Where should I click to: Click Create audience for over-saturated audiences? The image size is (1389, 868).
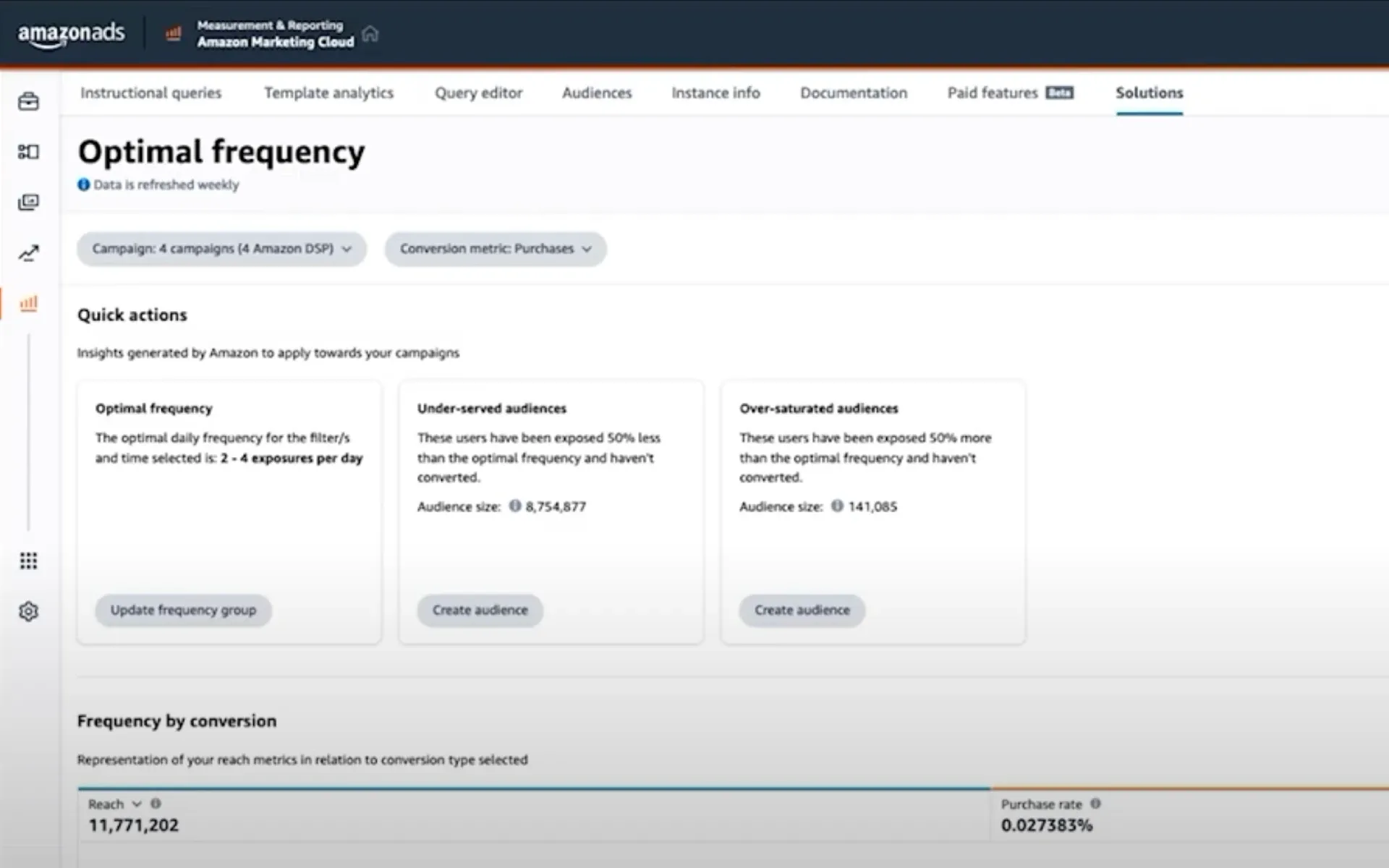tap(802, 610)
